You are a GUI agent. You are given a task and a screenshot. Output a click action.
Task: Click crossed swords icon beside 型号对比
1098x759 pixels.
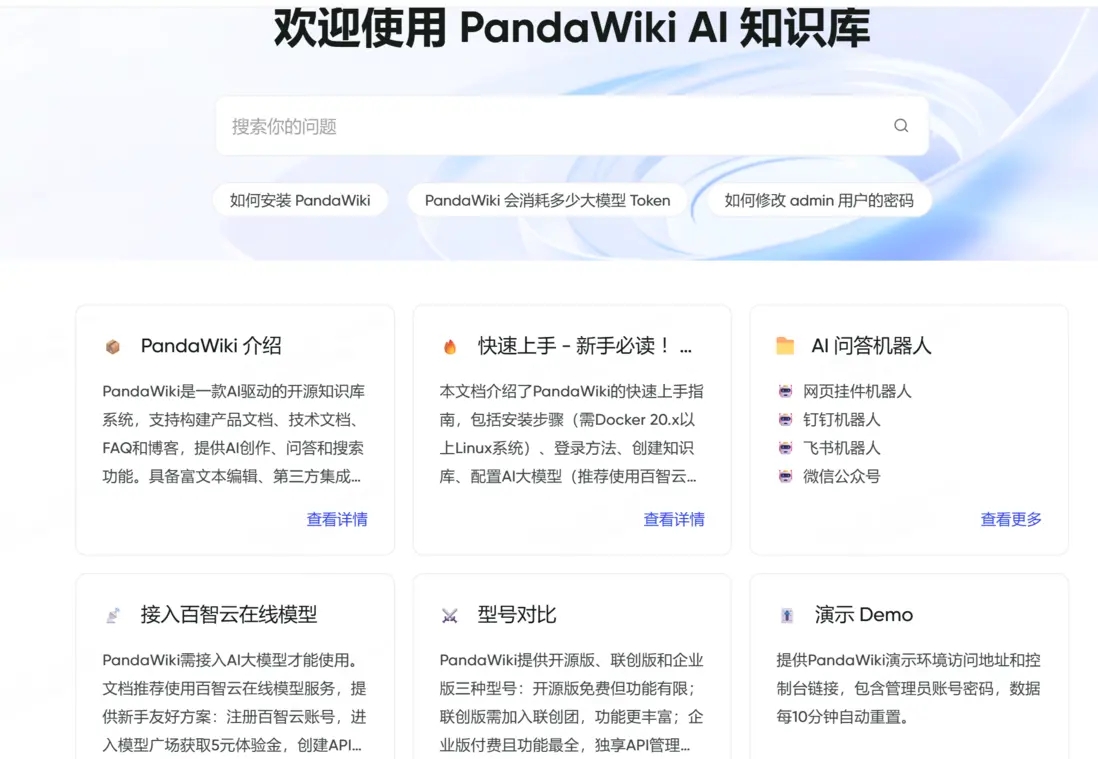tap(450, 615)
